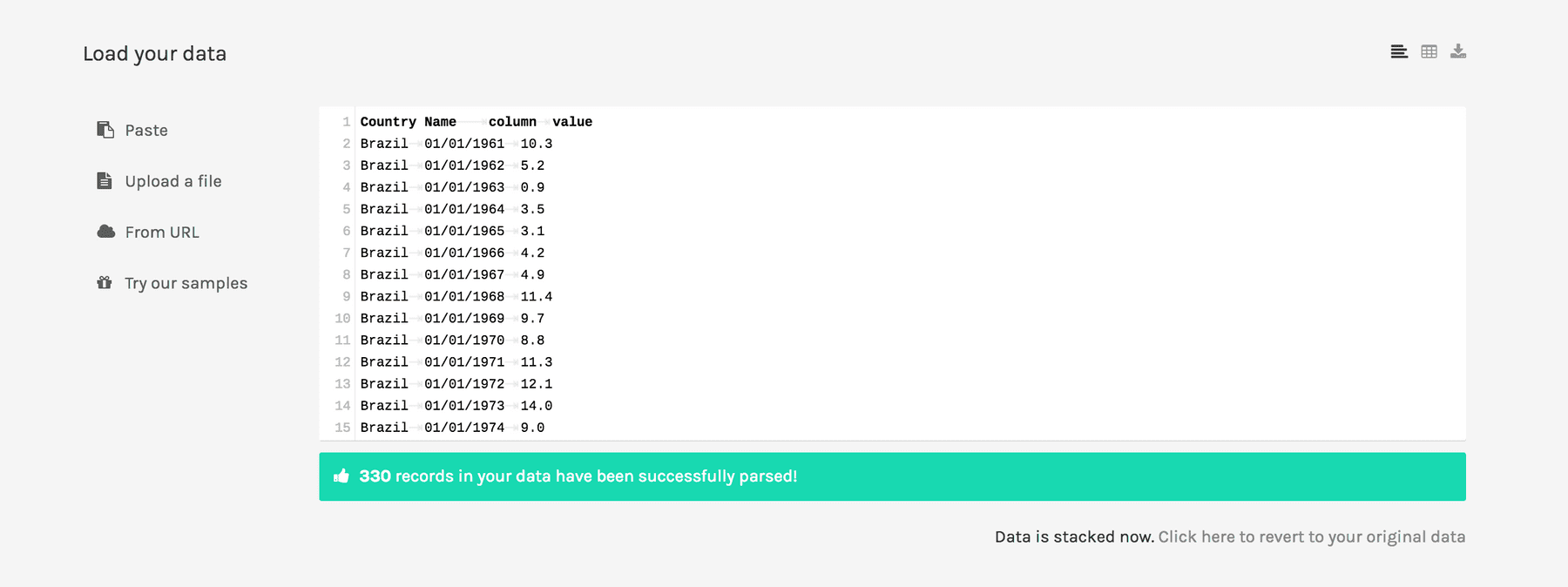Click line number 1 in the editor
This screenshot has width=1568, height=587.
[x=345, y=122]
